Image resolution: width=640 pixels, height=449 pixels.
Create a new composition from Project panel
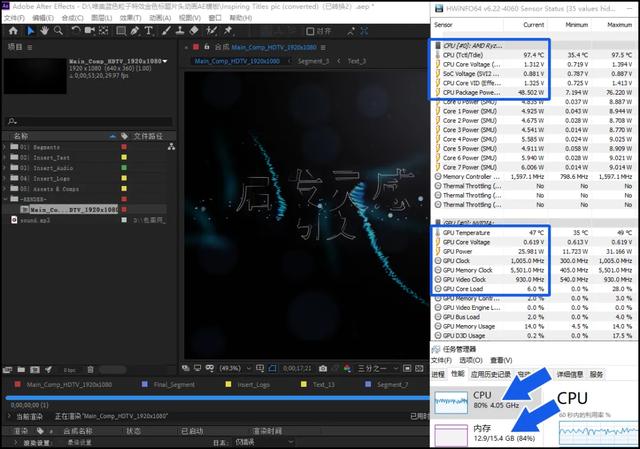point(35,370)
